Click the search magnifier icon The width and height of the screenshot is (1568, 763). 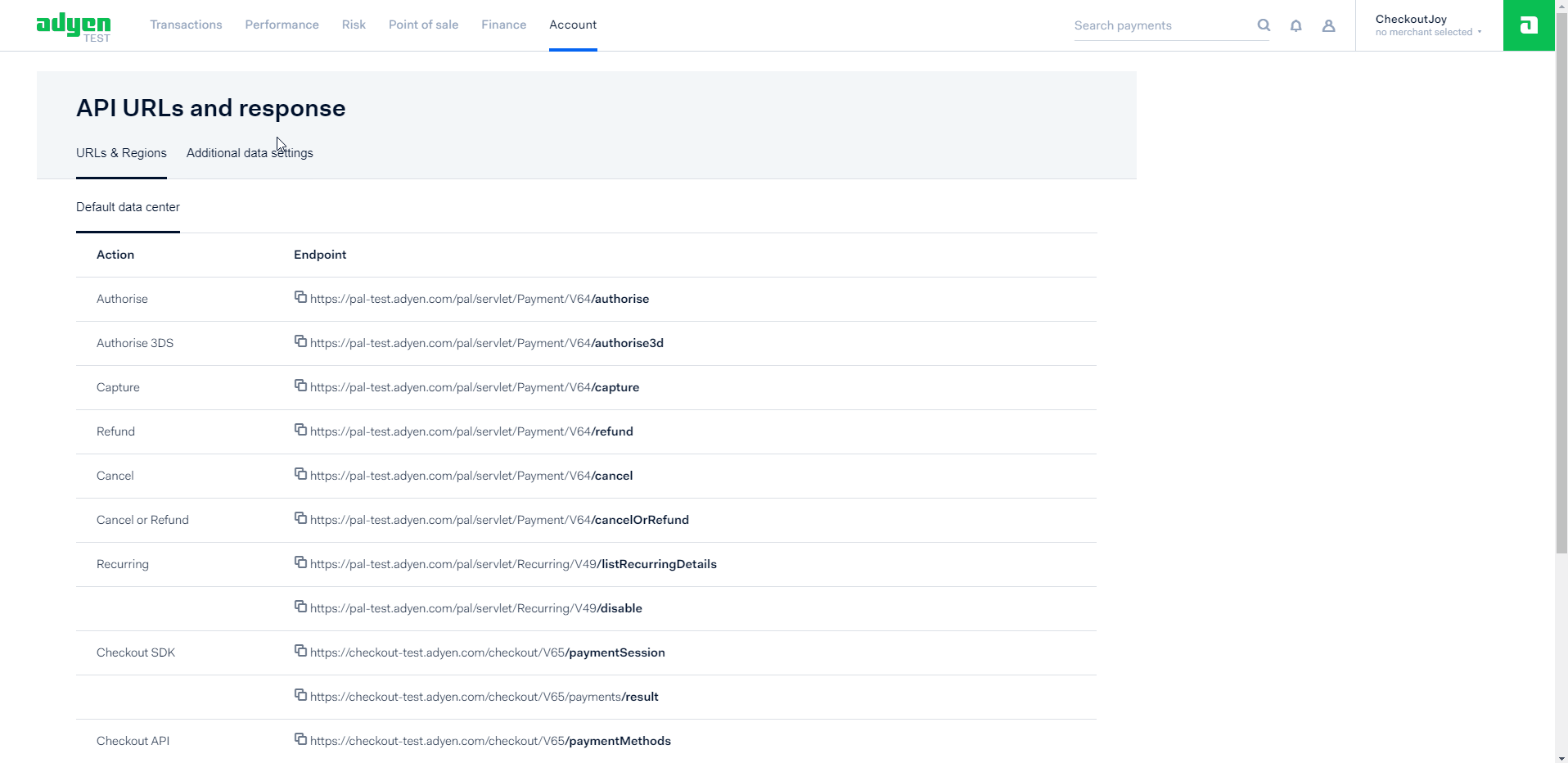pyautogui.click(x=1264, y=25)
